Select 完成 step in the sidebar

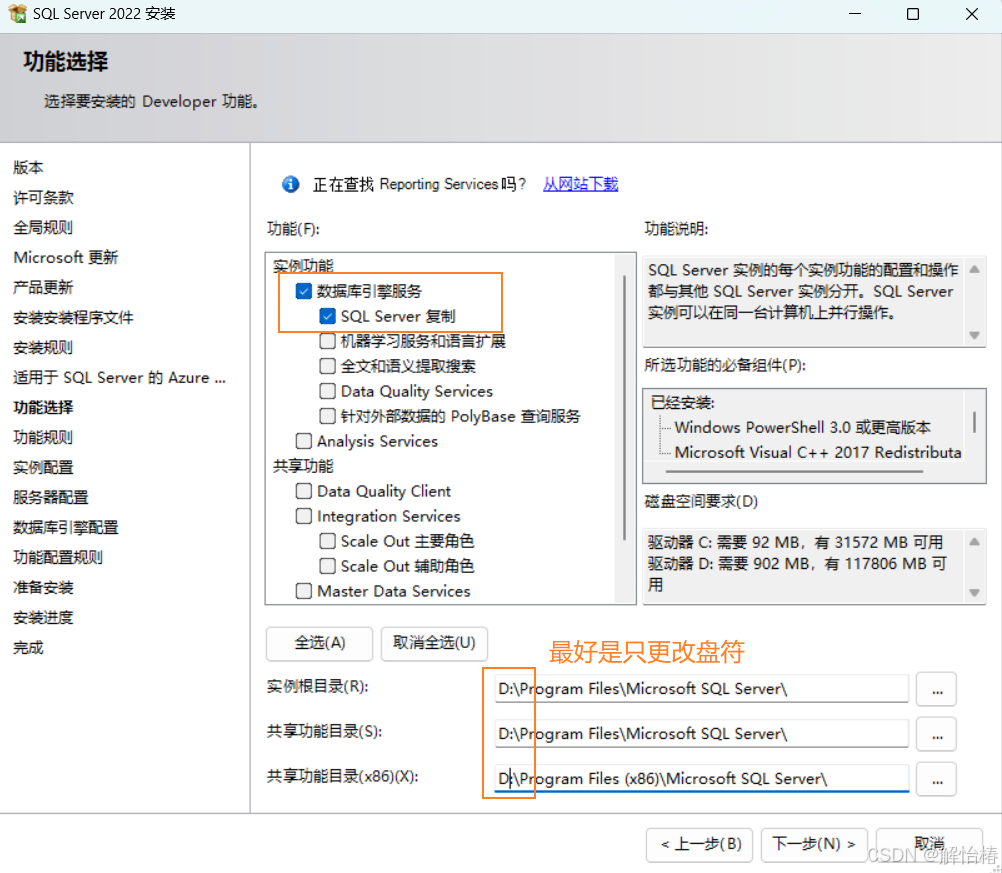coord(28,648)
